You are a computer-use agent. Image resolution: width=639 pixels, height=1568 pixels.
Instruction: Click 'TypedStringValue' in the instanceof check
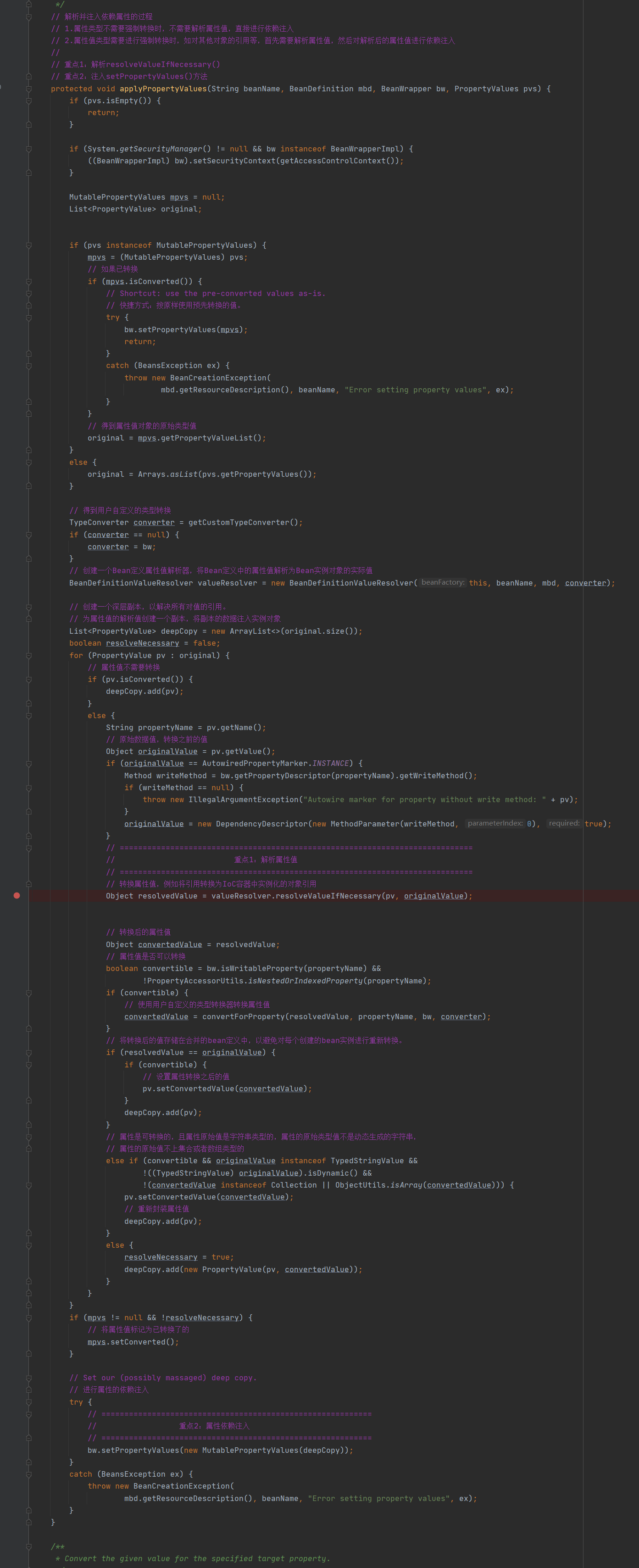point(367,1161)
